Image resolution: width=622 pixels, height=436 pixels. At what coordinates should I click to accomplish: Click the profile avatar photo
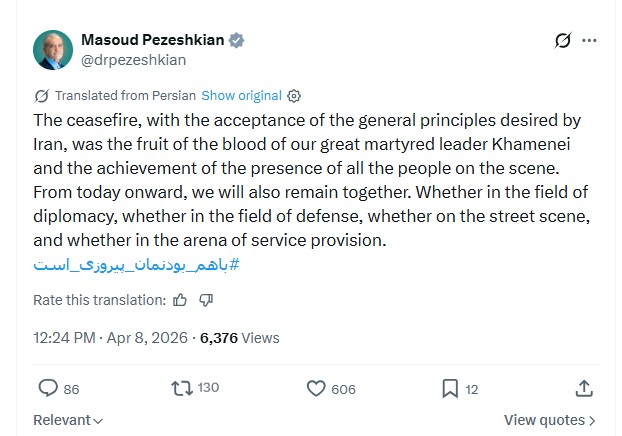(x=53, y=50)
